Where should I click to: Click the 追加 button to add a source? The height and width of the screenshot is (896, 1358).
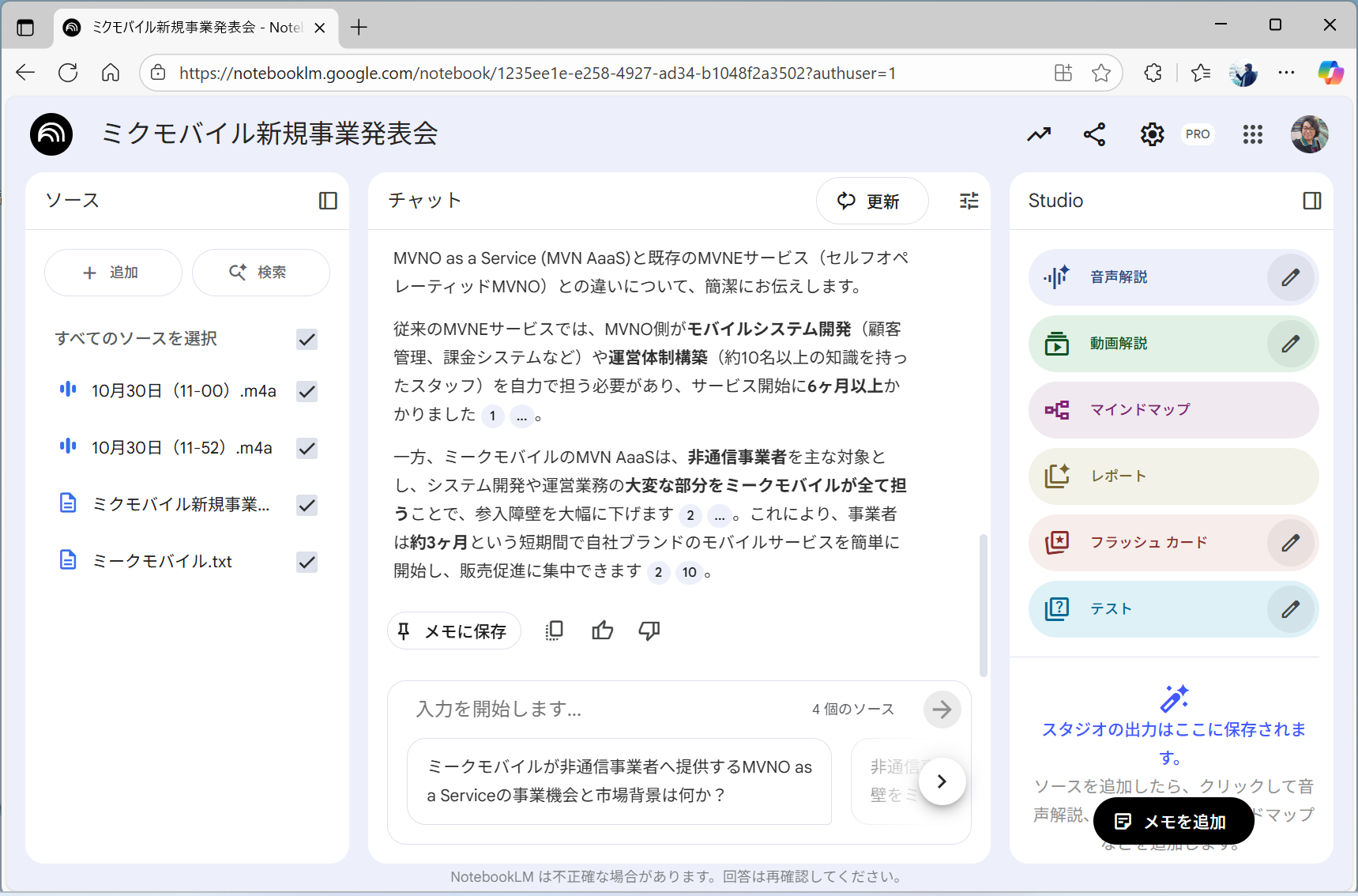click(x=113, y=272)
